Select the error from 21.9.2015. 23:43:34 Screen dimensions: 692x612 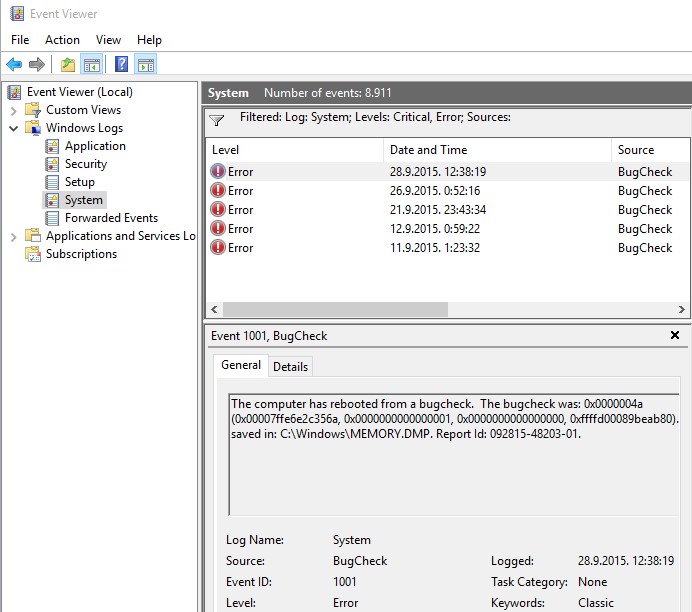437,210
